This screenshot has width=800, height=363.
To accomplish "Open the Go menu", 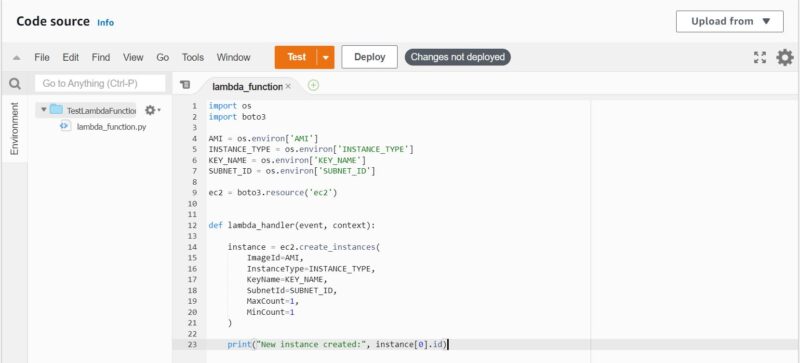I will pyautogui.click(x=163, y=57).
